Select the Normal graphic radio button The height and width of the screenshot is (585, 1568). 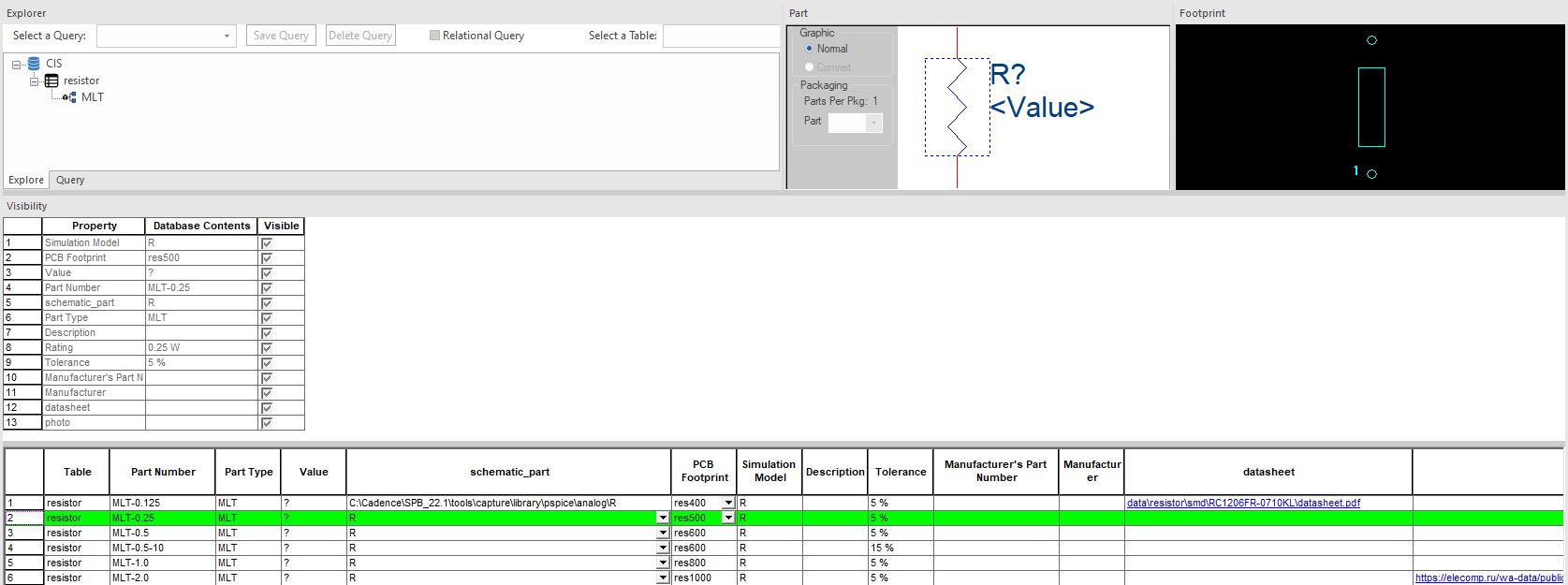pos(810,49)
